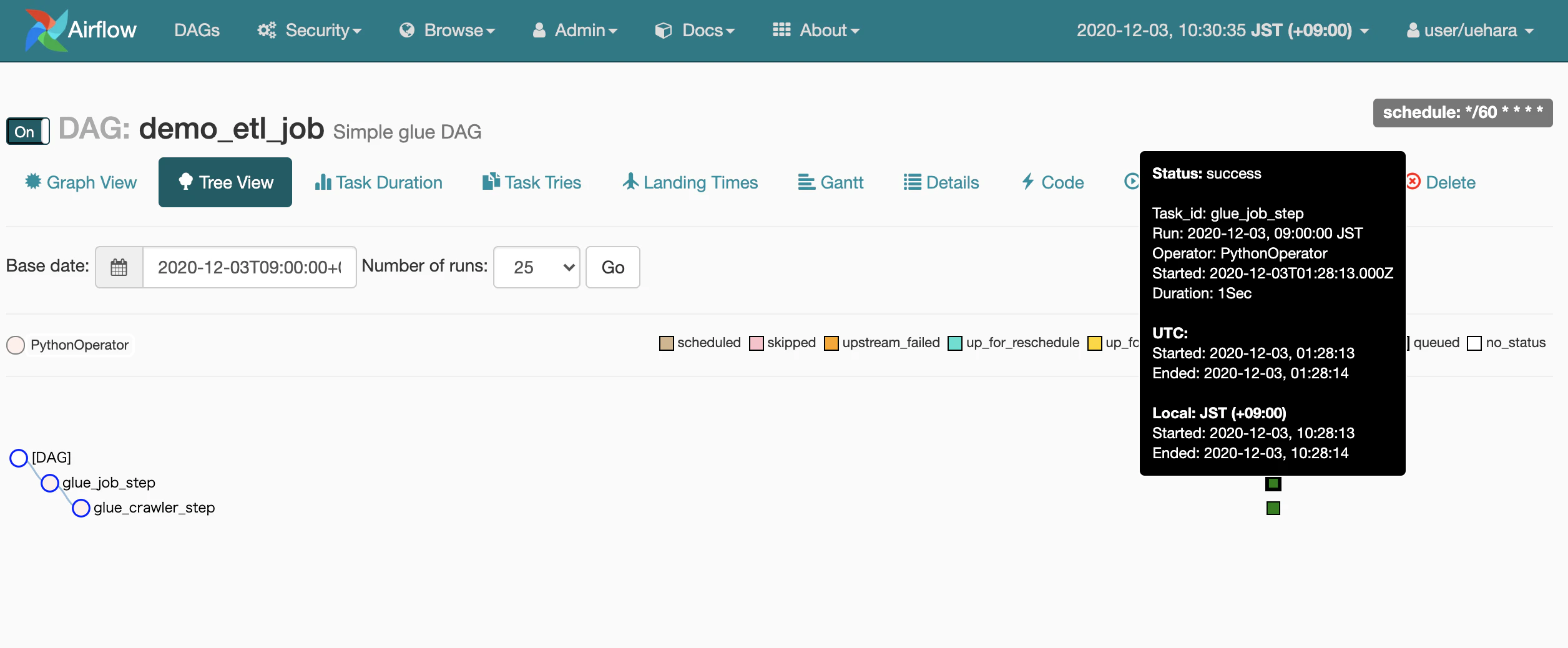This screenshot has width=1568, height=648.
Task: Open the Number of runs dropdown
Action: [537, 267]
